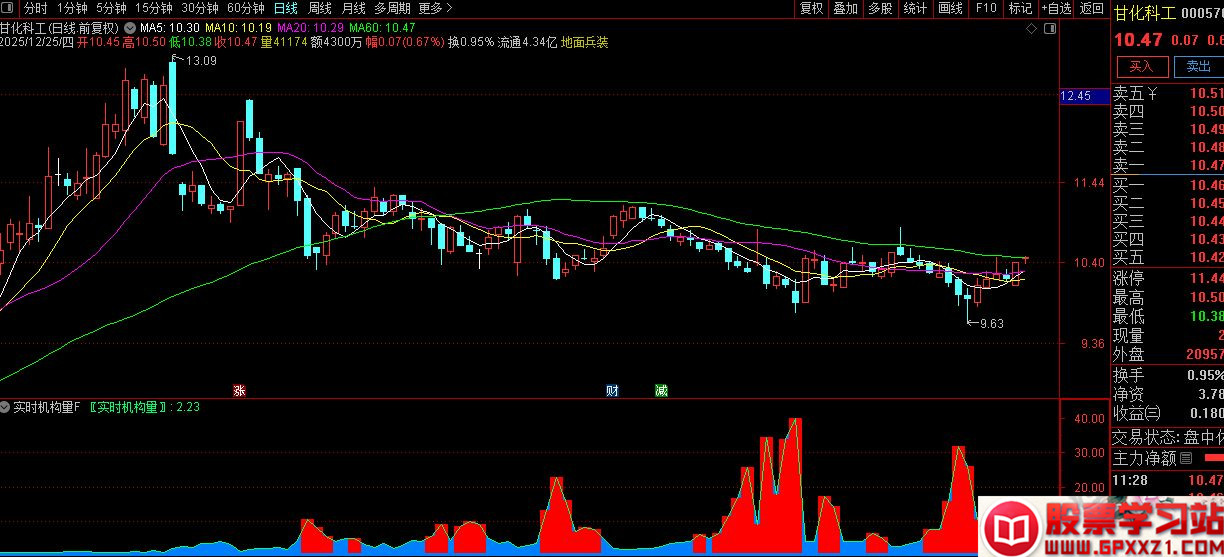Image resolution: width=1224 pixels, height=557 pixels.
Task: Switch to the 60分钟 period tab
Action: coord(245,8)
